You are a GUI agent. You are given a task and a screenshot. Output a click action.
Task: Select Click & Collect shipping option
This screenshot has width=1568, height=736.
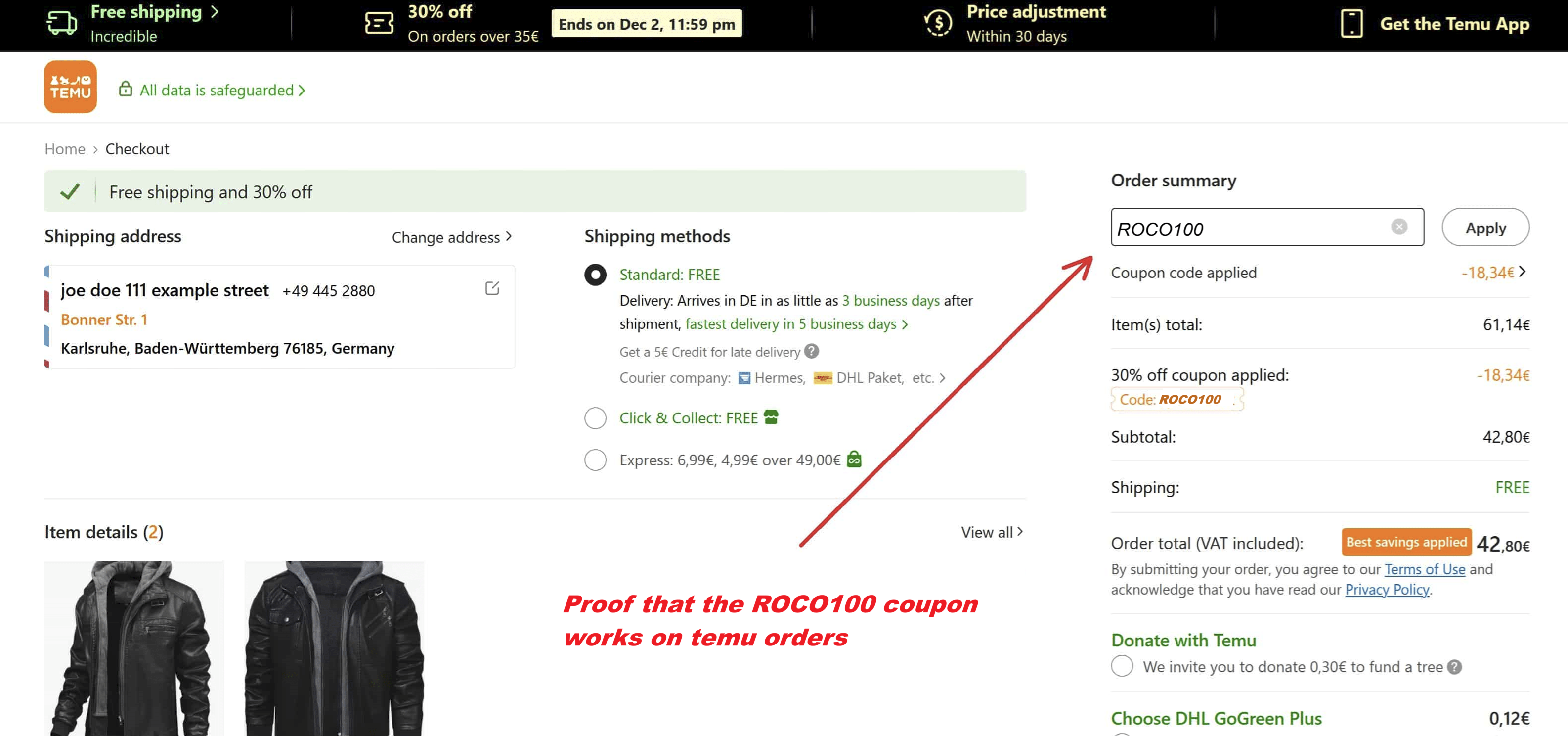point(595,418)
